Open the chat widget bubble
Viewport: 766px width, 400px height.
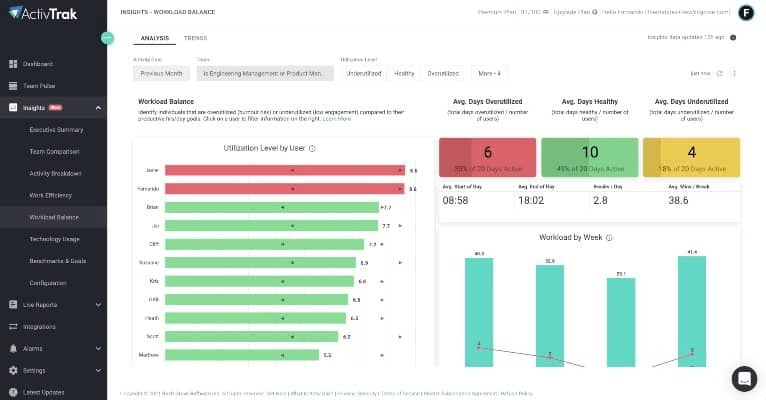(x=744, y=378)
